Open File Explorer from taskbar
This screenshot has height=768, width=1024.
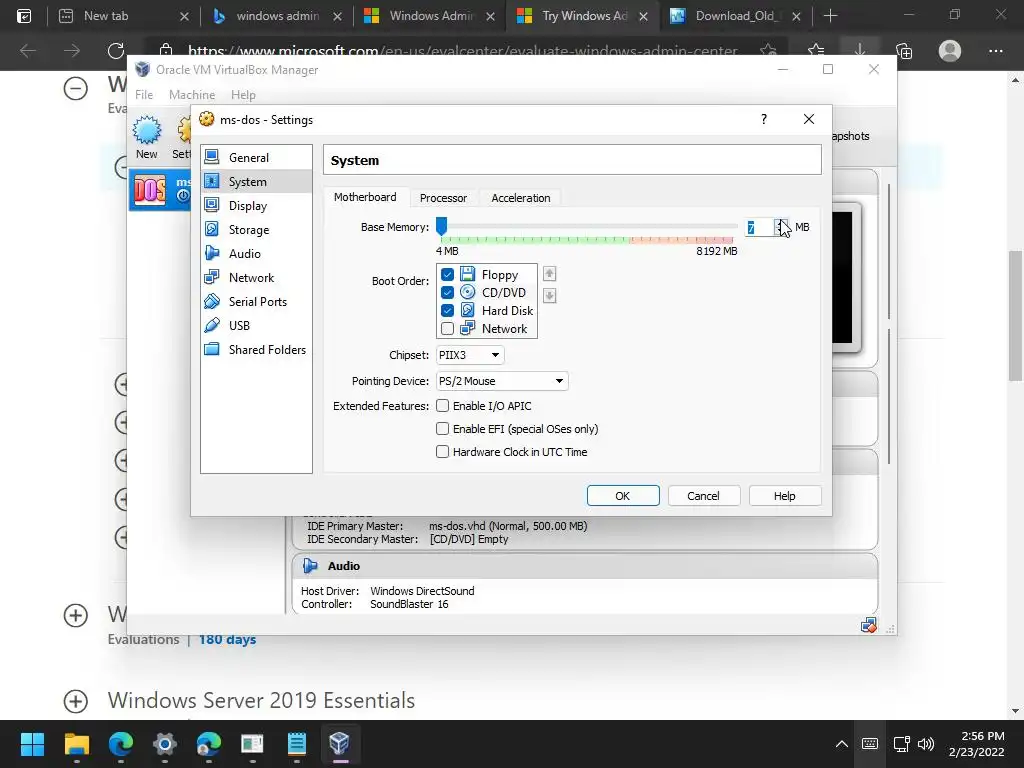pyautogui.click(x=76, y=744)
